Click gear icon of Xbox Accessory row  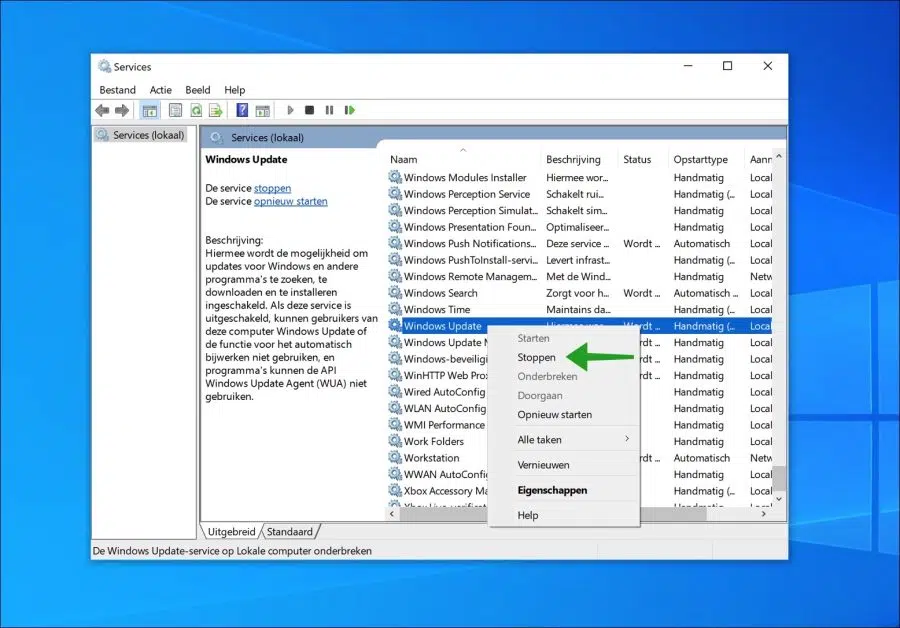tap(395, 490)
